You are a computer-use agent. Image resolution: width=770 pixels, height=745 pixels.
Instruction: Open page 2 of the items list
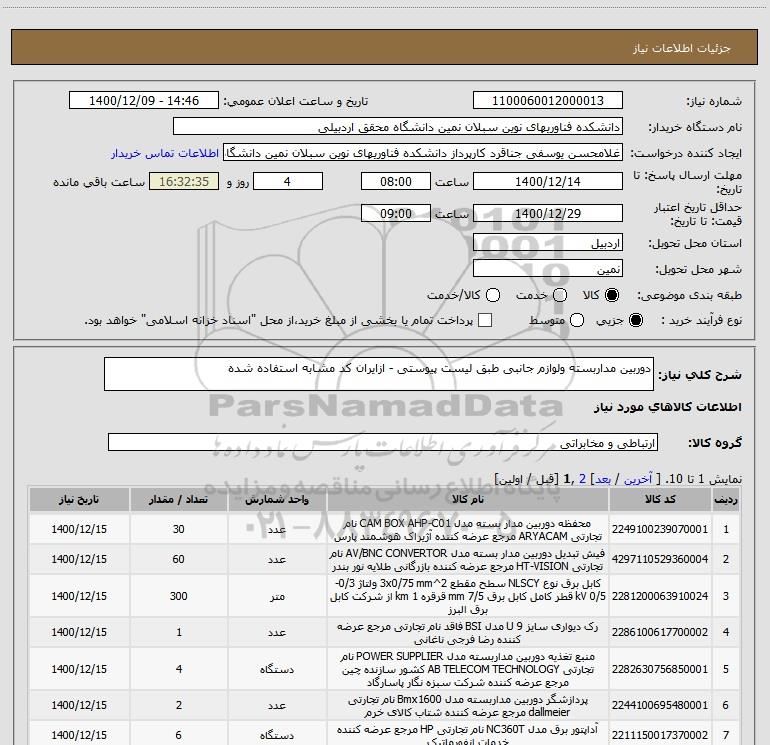(582, 479)
